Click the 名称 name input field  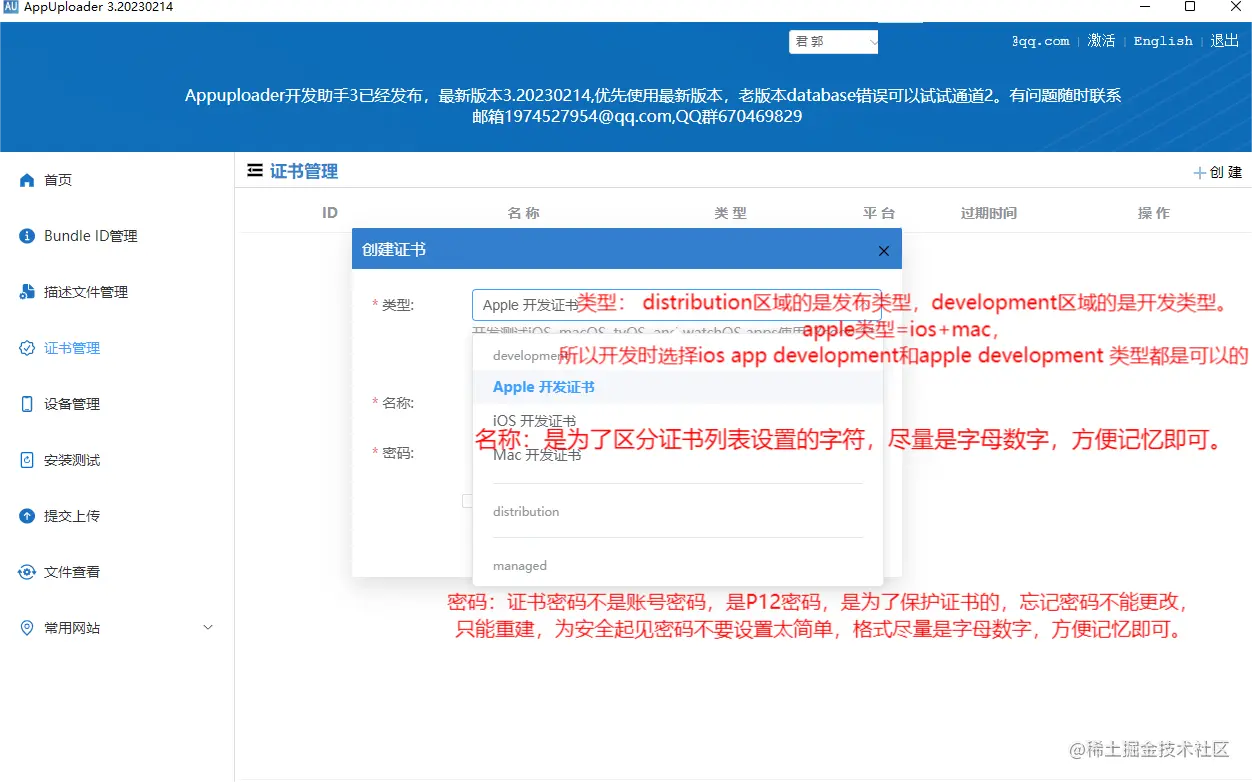click(x=678, y=403)
